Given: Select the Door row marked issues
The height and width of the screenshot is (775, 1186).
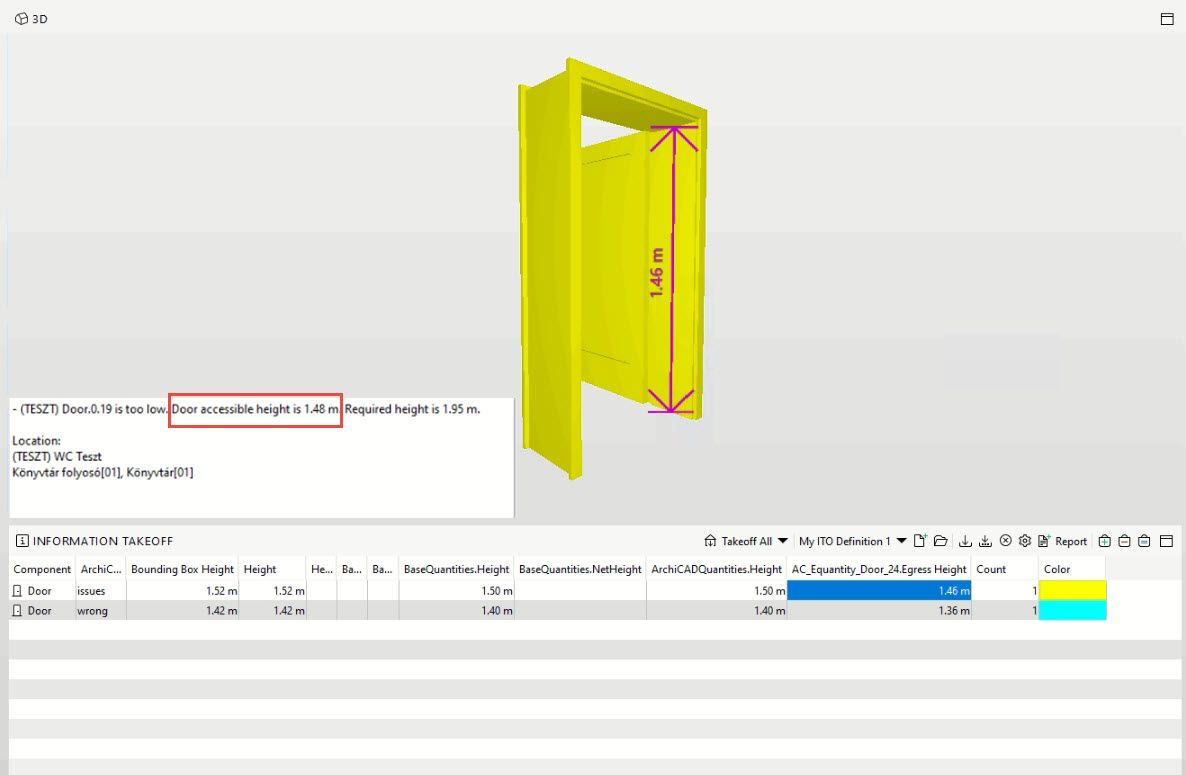Looking at the screenshot, I should click(x=558, y=591).
